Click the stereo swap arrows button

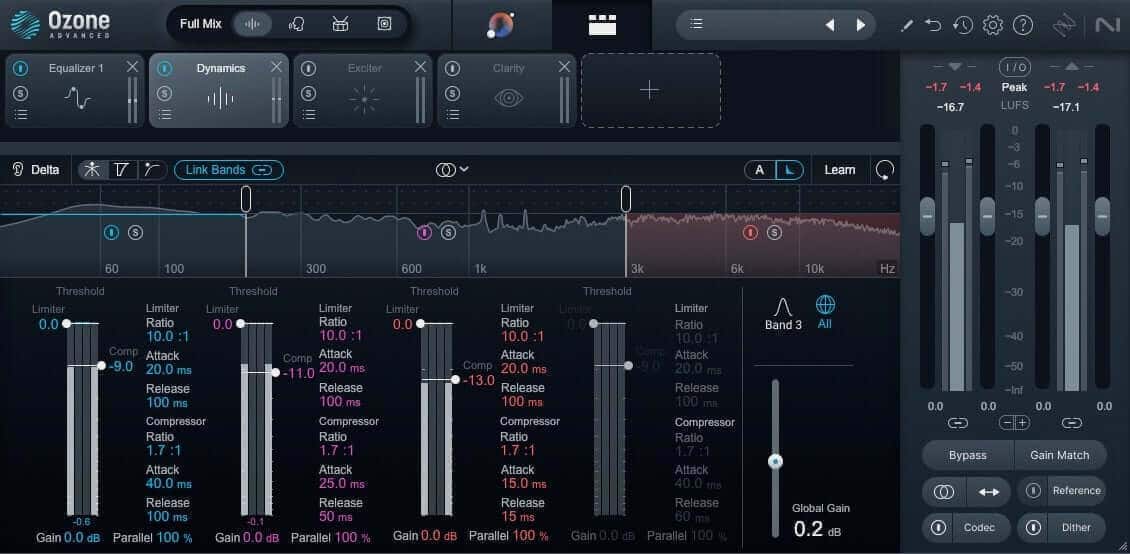(989, 491)
